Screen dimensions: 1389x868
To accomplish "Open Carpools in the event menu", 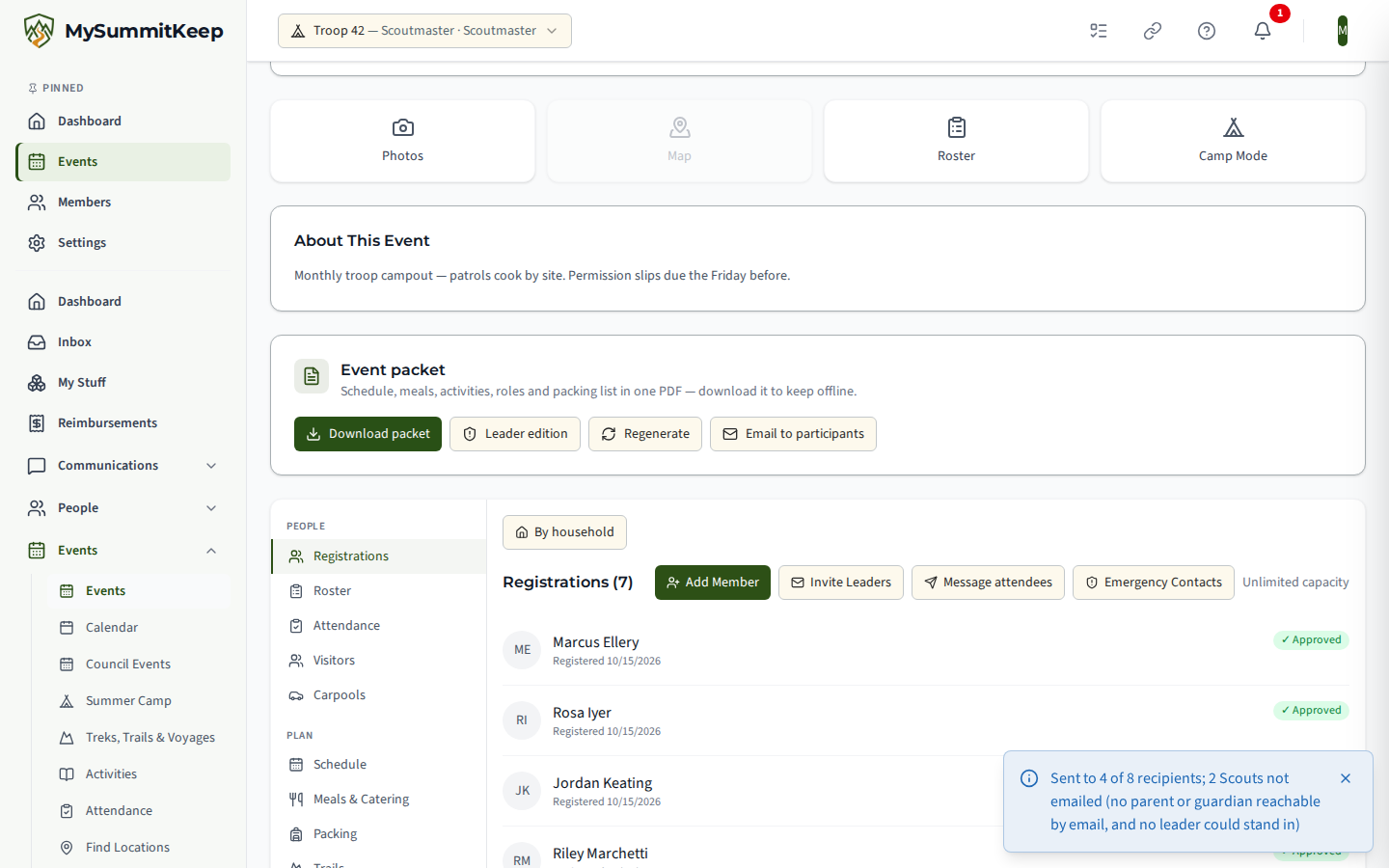I will click(378, 695).
